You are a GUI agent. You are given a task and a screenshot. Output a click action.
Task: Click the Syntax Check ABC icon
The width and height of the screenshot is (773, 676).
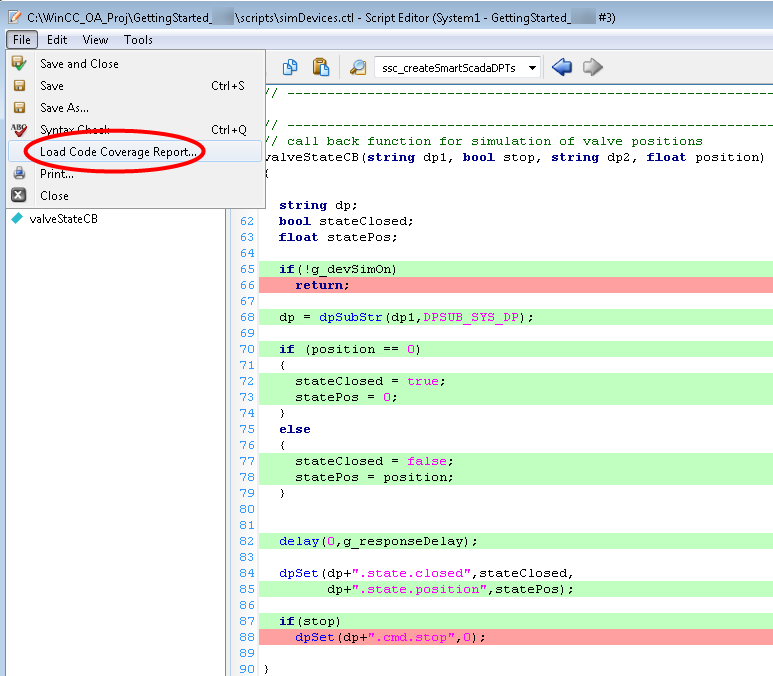[19, 130]
